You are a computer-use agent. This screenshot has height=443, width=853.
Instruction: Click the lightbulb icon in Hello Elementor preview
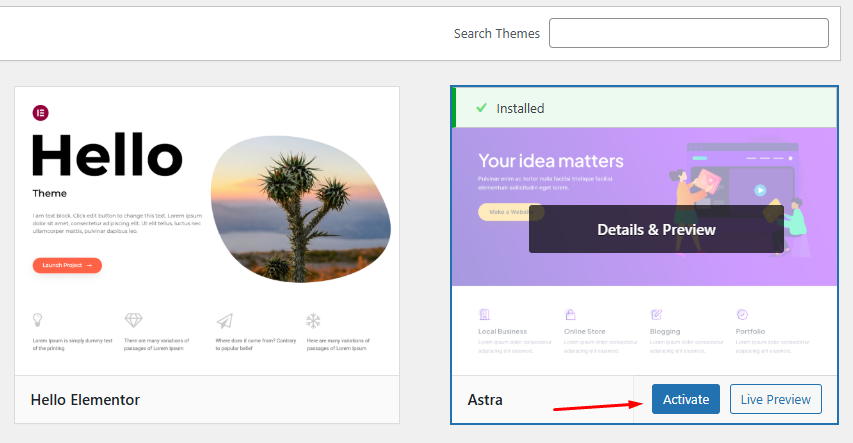pos(38,320)
